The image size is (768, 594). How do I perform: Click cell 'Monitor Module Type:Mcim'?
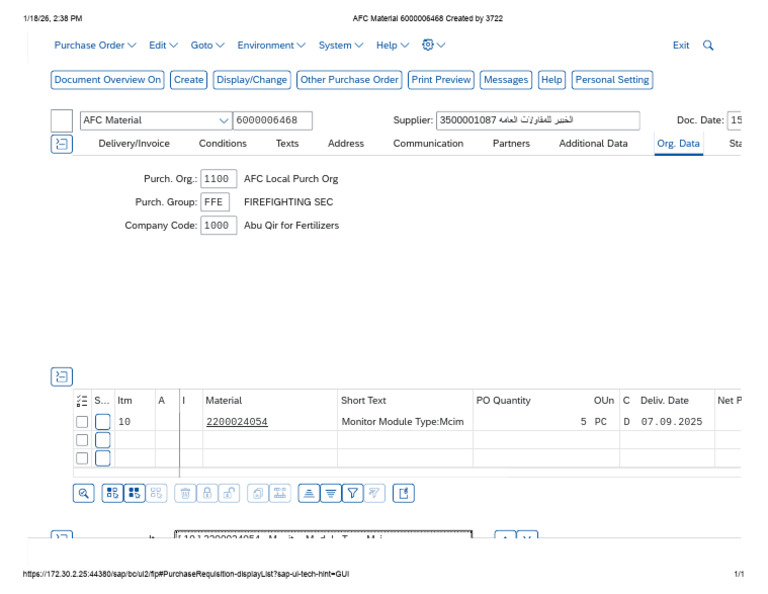(403, 422)
